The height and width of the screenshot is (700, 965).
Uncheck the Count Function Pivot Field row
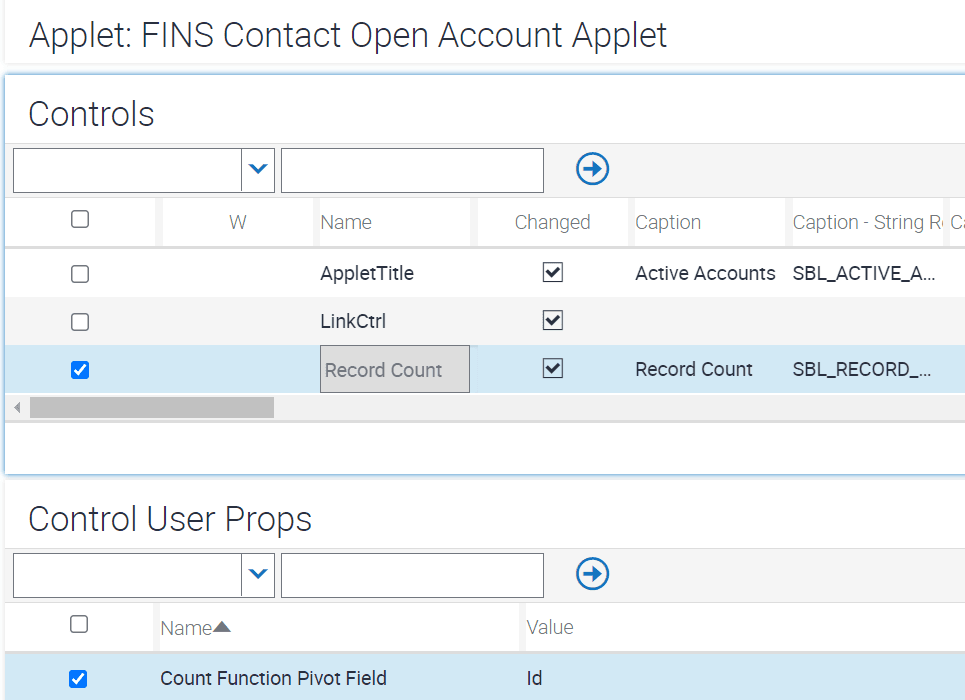point(78,678)
